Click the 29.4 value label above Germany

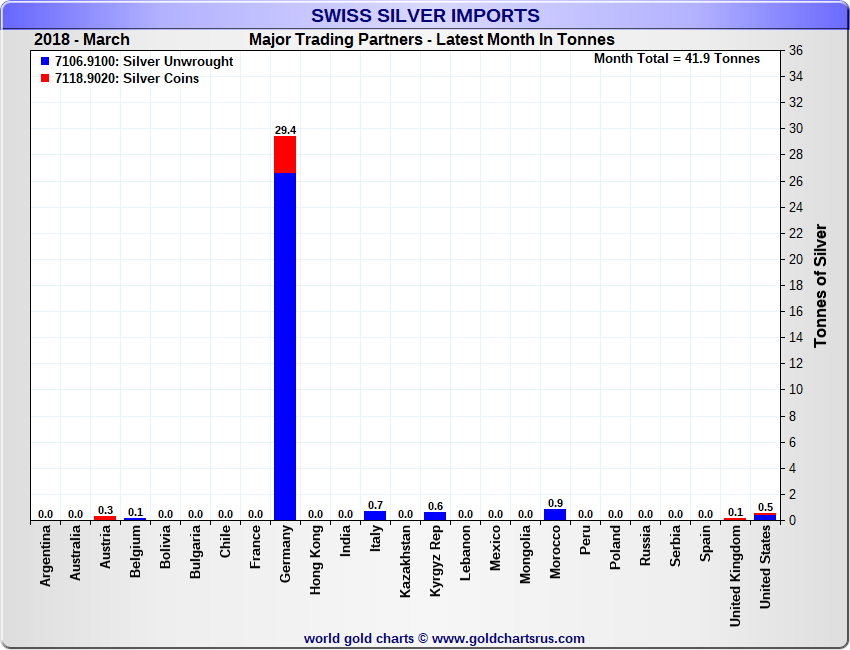(x=285, y=130)
